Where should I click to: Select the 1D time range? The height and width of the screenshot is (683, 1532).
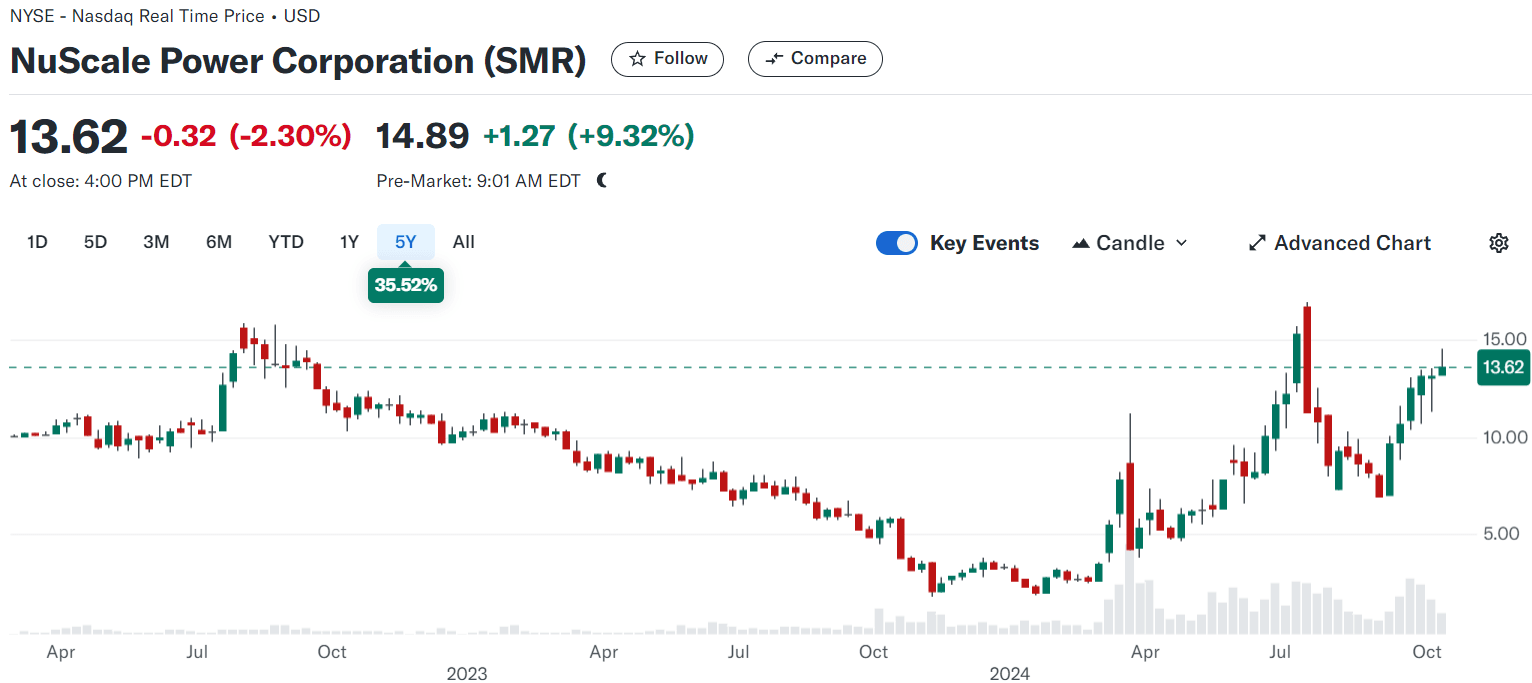(37, 242)
